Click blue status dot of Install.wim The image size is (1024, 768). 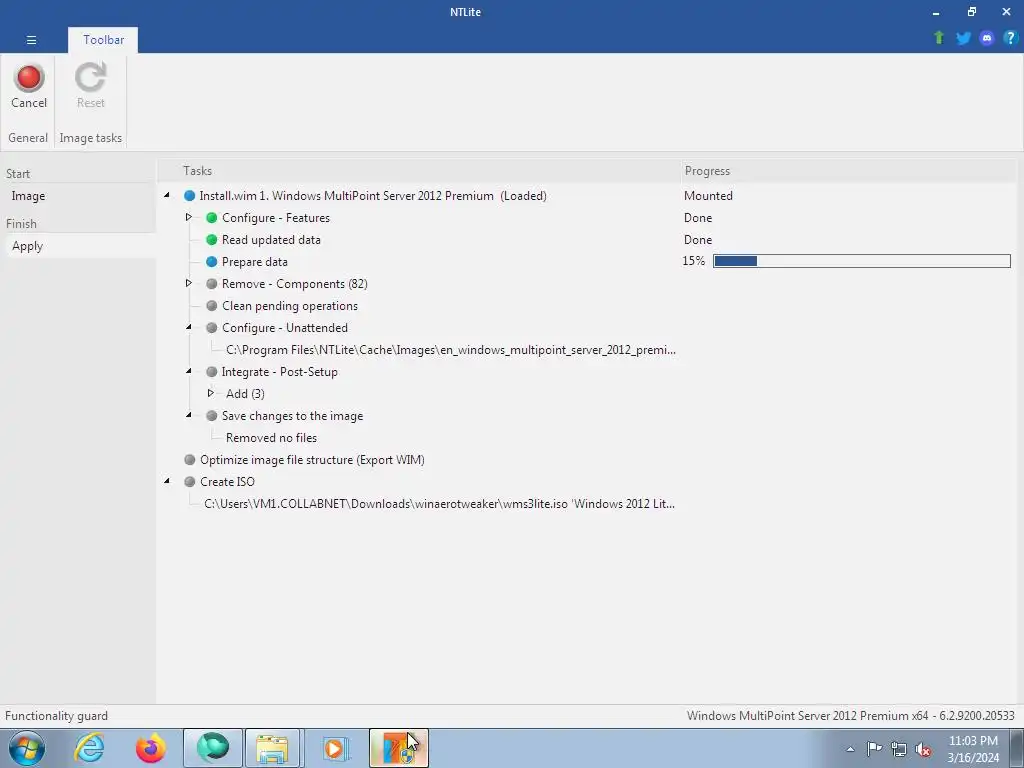pos(189,196)
